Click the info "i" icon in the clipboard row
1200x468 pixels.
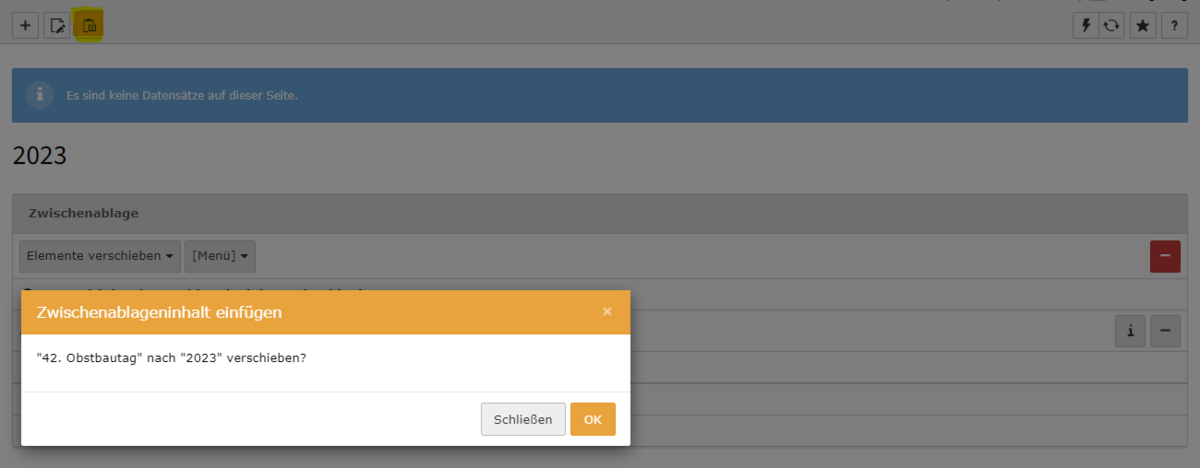1130,331
